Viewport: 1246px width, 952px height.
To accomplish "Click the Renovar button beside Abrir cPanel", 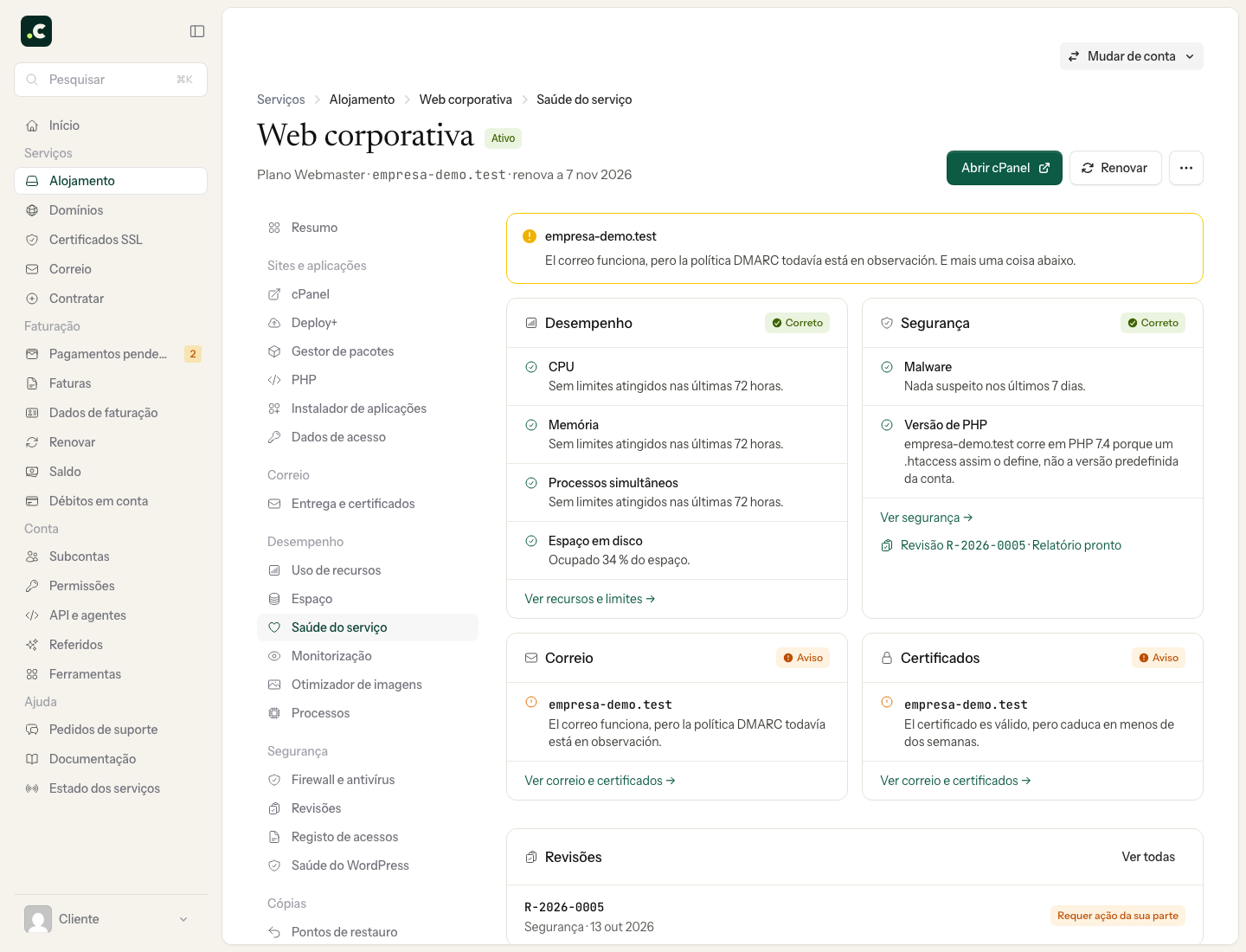I will tap(1115, 168).
